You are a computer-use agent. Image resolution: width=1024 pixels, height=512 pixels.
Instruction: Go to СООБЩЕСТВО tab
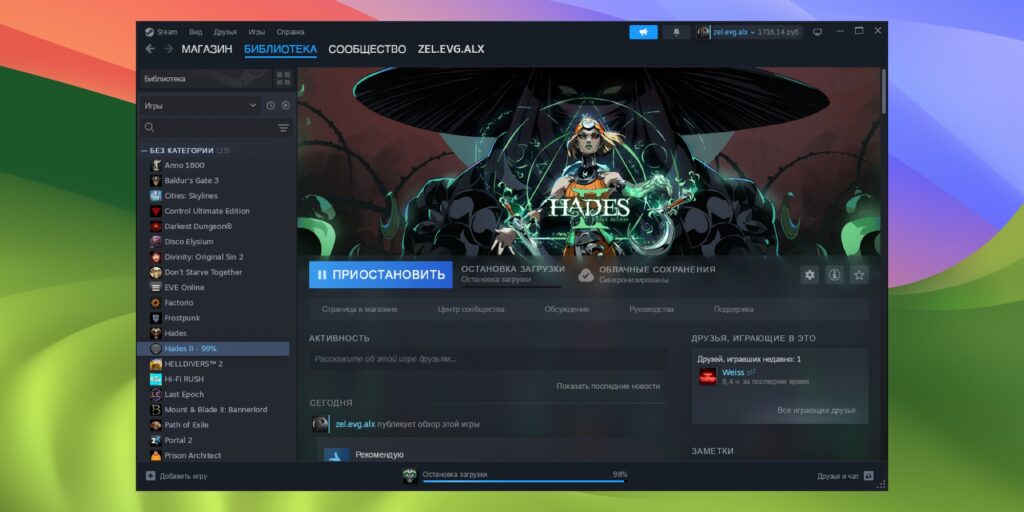(367, 49)
